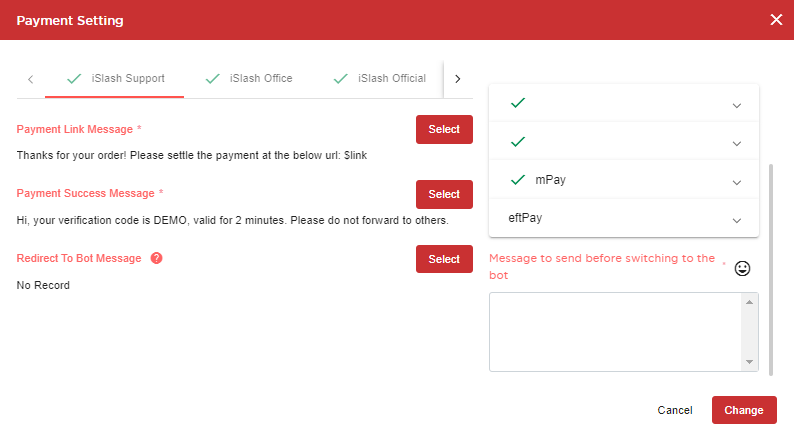This screenshot has height=441, width=794.
Task: Switch to the iSlash Office tab
Action: click(260, 78)
